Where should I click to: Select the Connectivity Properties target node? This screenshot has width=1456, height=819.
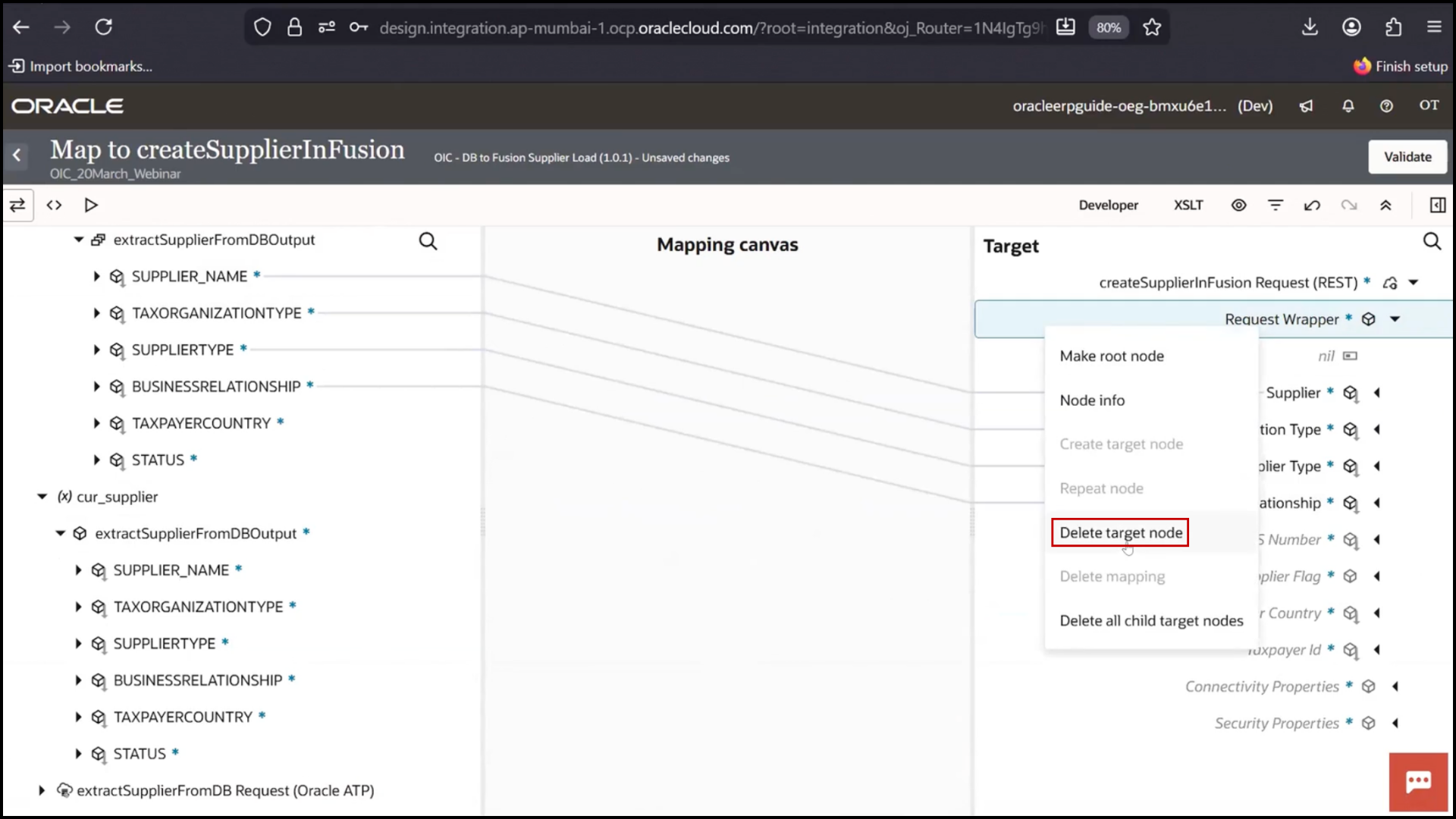pos(1262,687)
